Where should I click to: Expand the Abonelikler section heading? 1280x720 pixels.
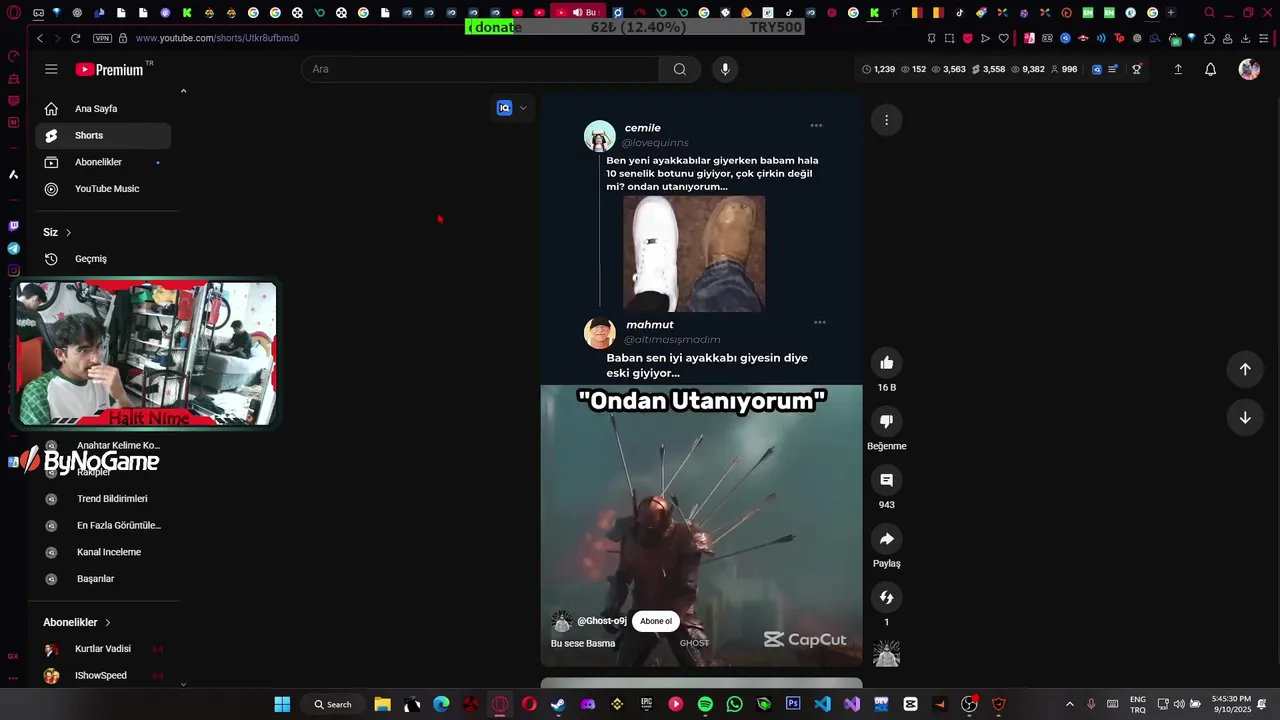pos(77,622)
